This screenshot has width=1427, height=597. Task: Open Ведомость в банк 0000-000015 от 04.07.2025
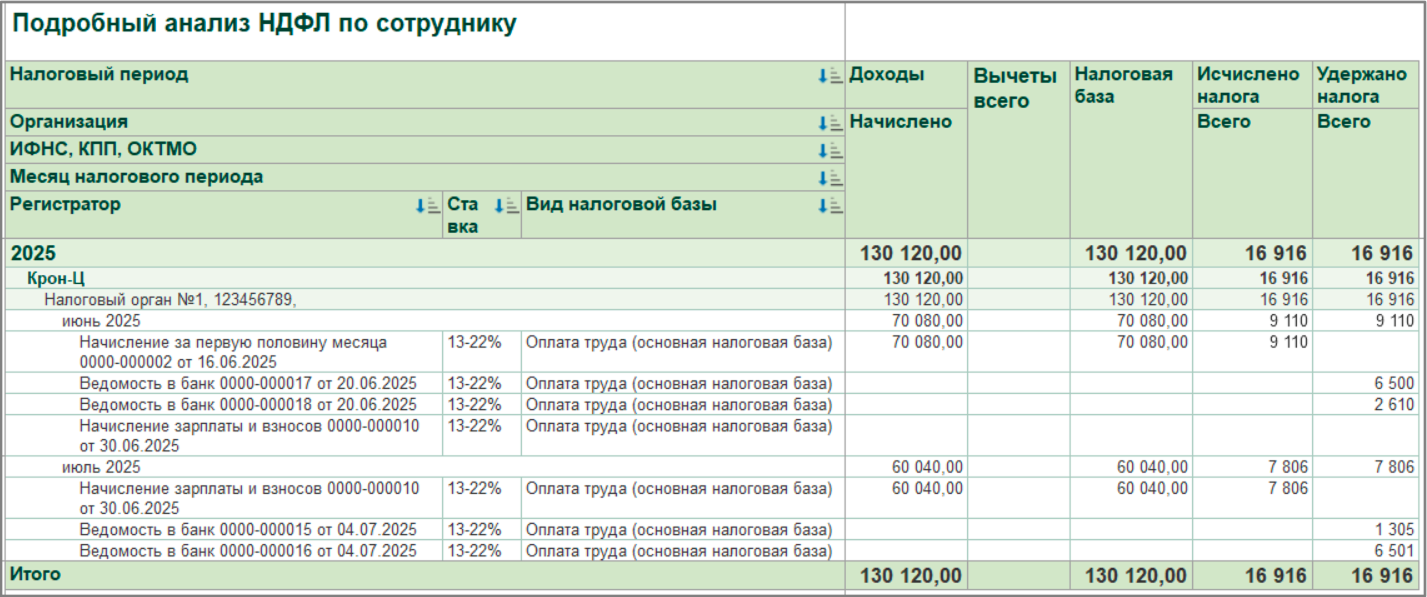(x=248, y=530)
